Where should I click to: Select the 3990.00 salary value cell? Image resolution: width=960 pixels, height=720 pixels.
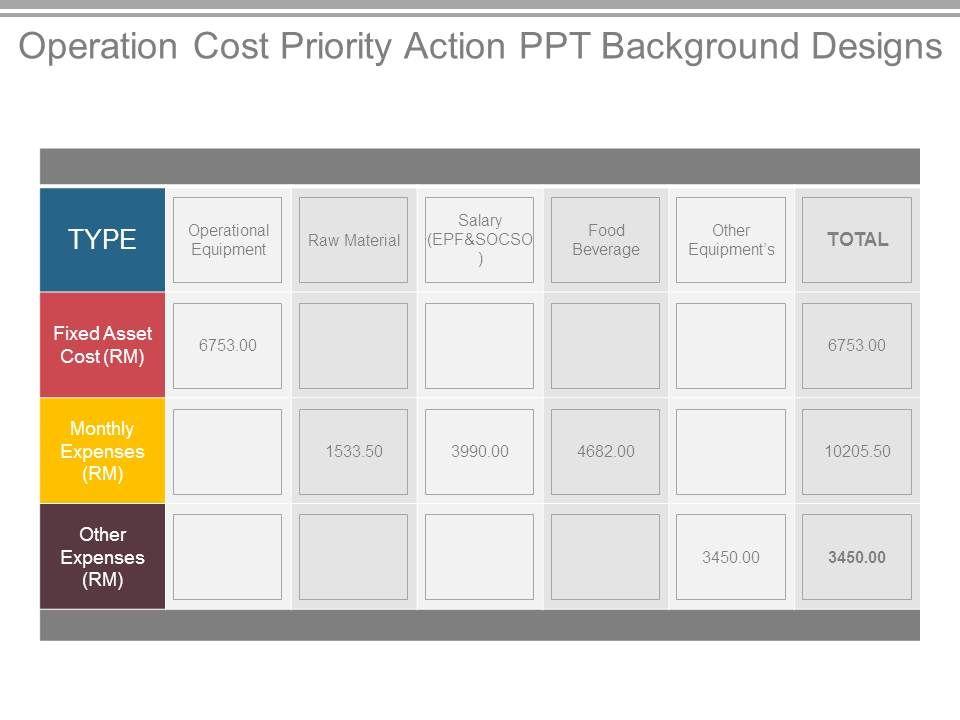[479, 452]
